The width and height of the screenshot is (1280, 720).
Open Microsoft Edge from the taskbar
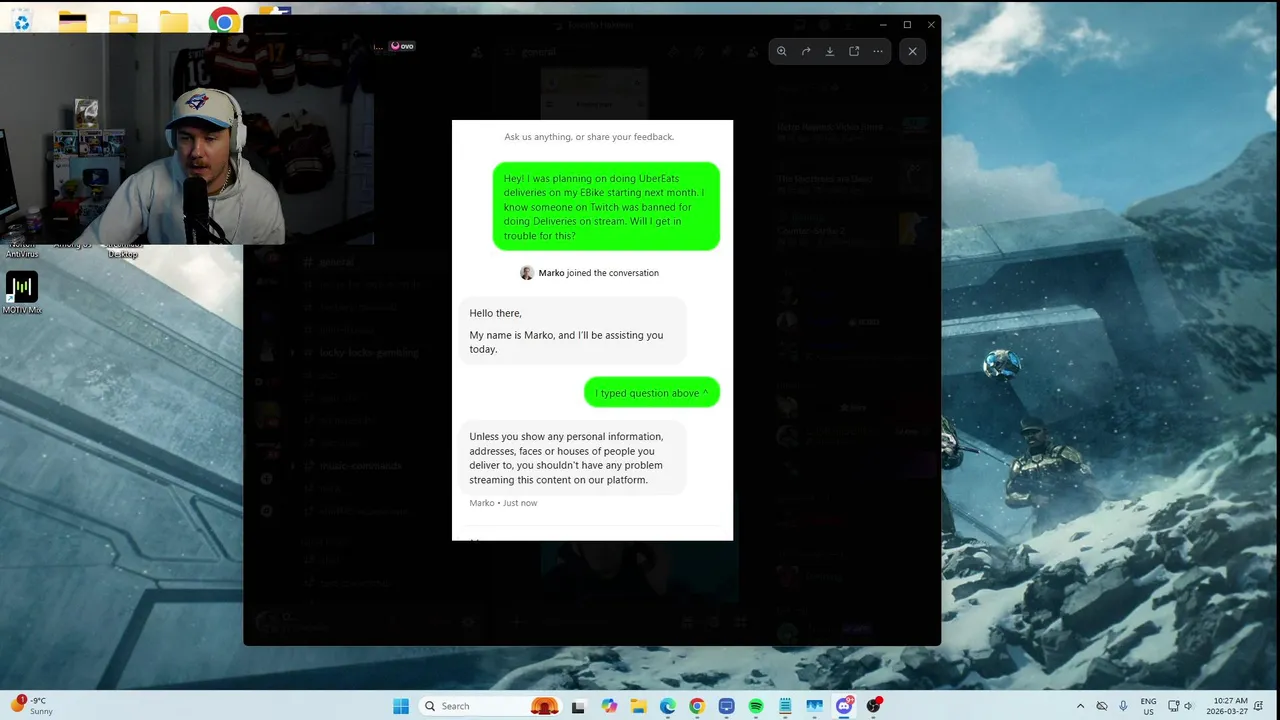[667, 706]
